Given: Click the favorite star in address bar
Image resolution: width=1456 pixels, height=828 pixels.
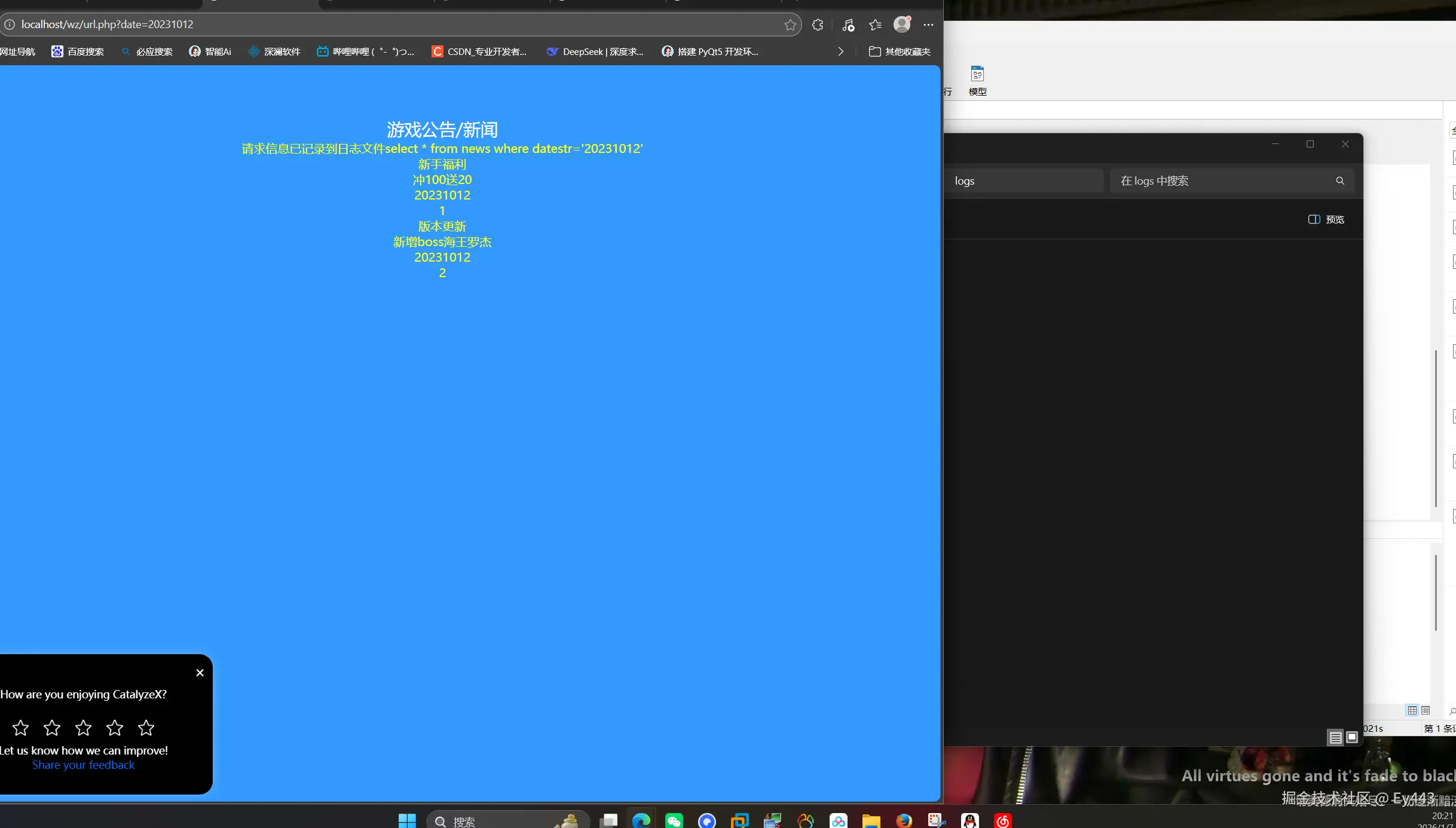Looking at the screenshot, I should pos(790,24).
